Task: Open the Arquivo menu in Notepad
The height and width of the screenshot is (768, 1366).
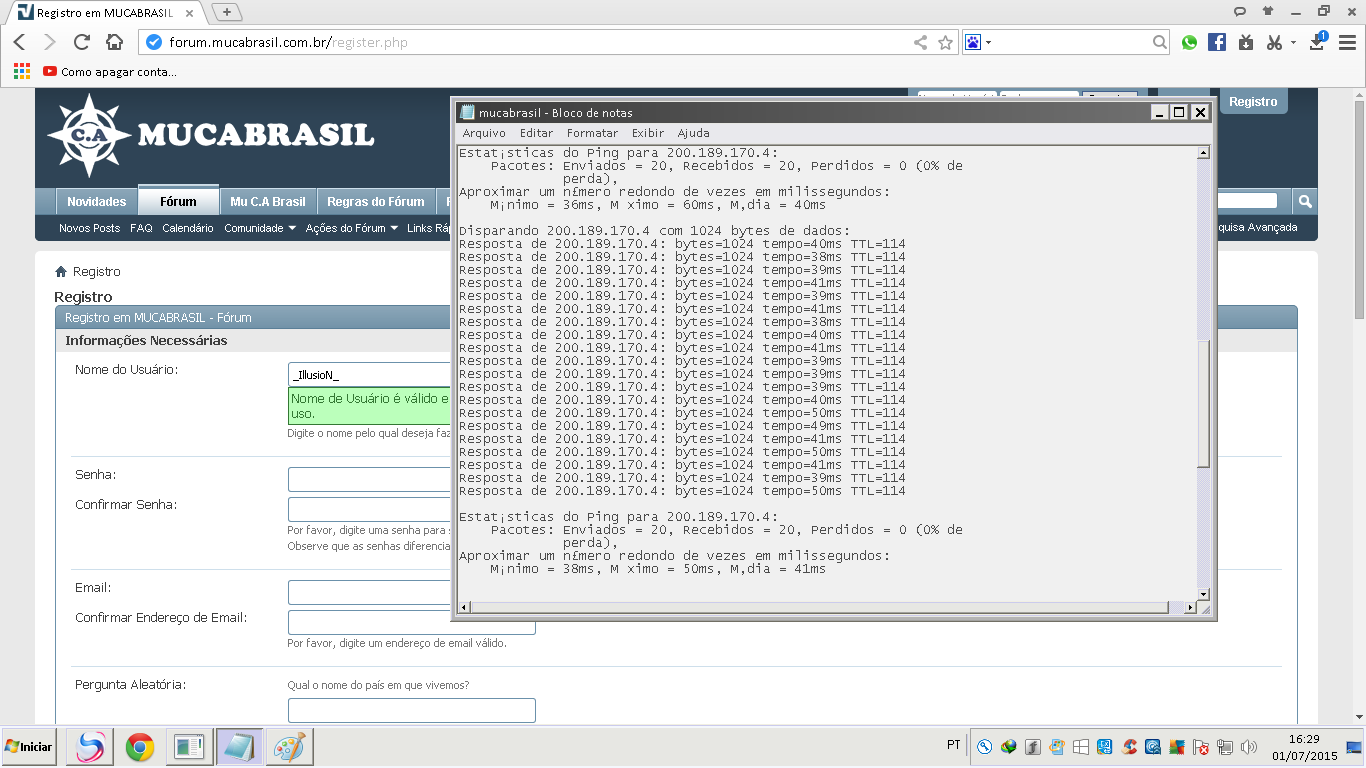Action: pos(484,133)
